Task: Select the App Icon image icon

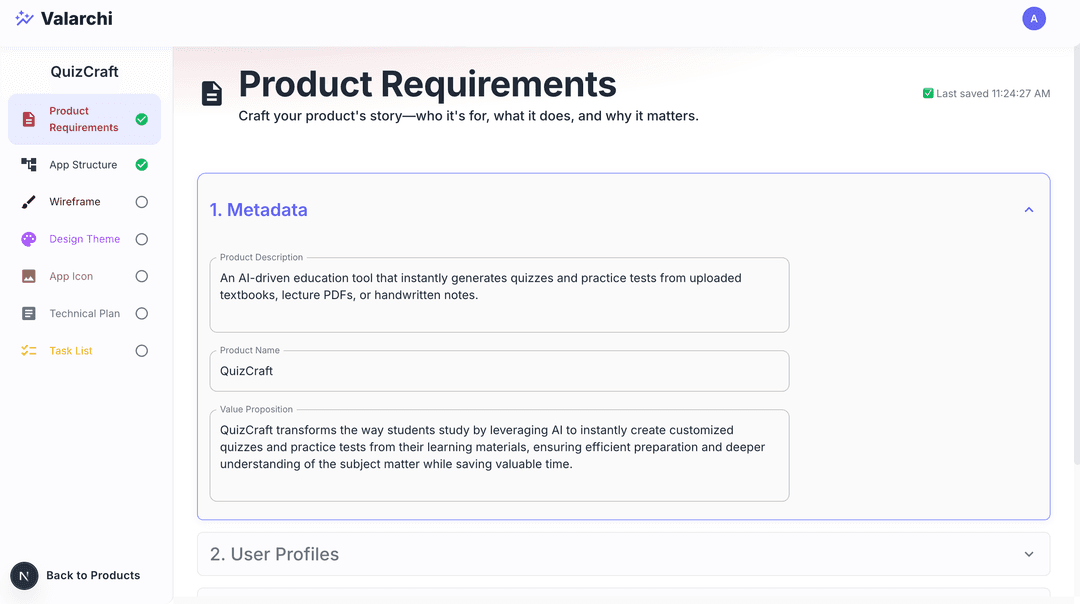Action: coord(29,276)
